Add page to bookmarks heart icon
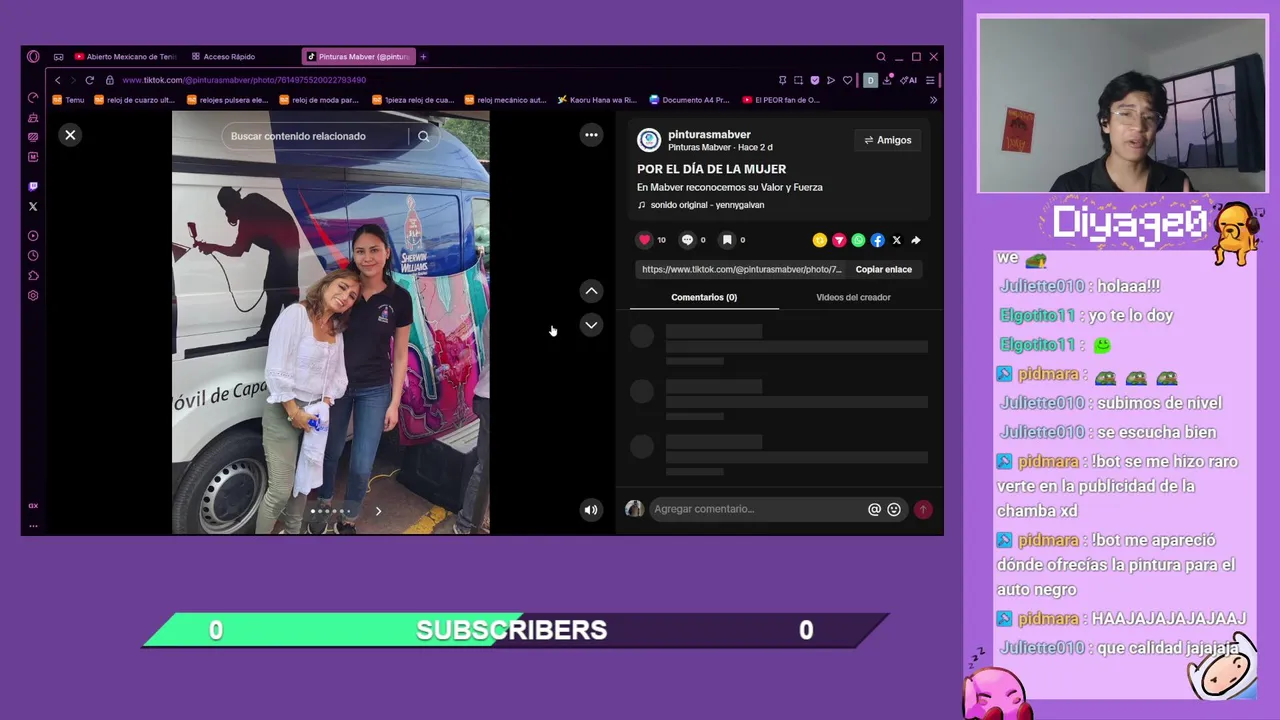Viewport: 1280px width, 720px height. 847,80
